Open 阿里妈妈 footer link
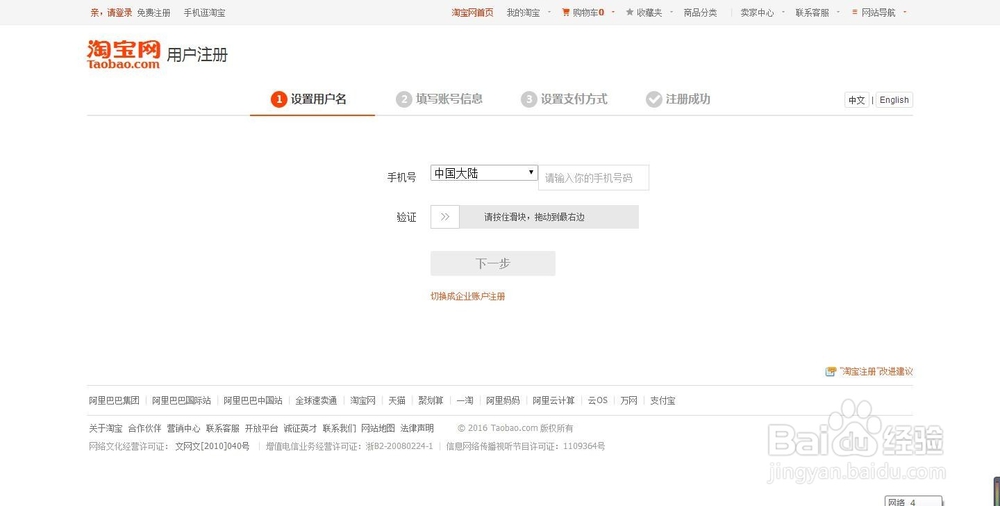1000x506 pixels. tap(503, 401)
